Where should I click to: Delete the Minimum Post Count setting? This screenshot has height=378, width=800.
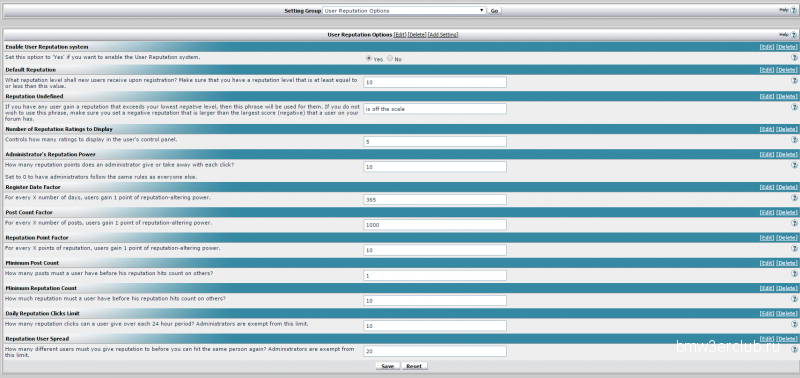(786, 263)
